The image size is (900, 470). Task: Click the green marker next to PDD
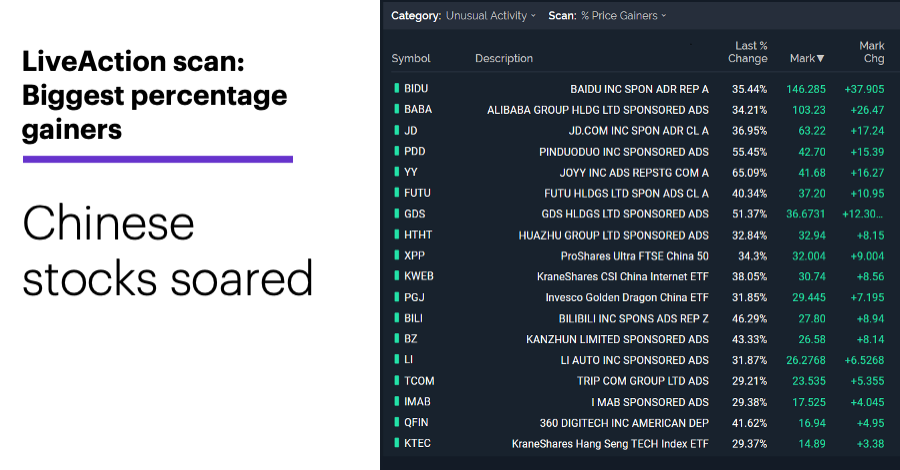[396, 151]
